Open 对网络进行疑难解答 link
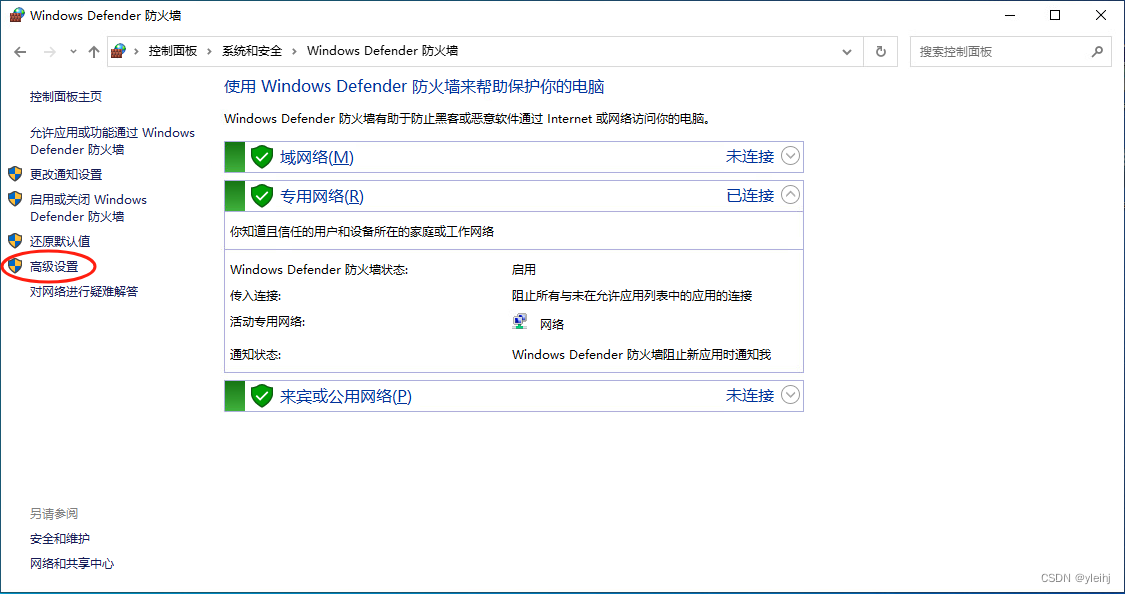The image size is (1125, 594). point(84,291)
